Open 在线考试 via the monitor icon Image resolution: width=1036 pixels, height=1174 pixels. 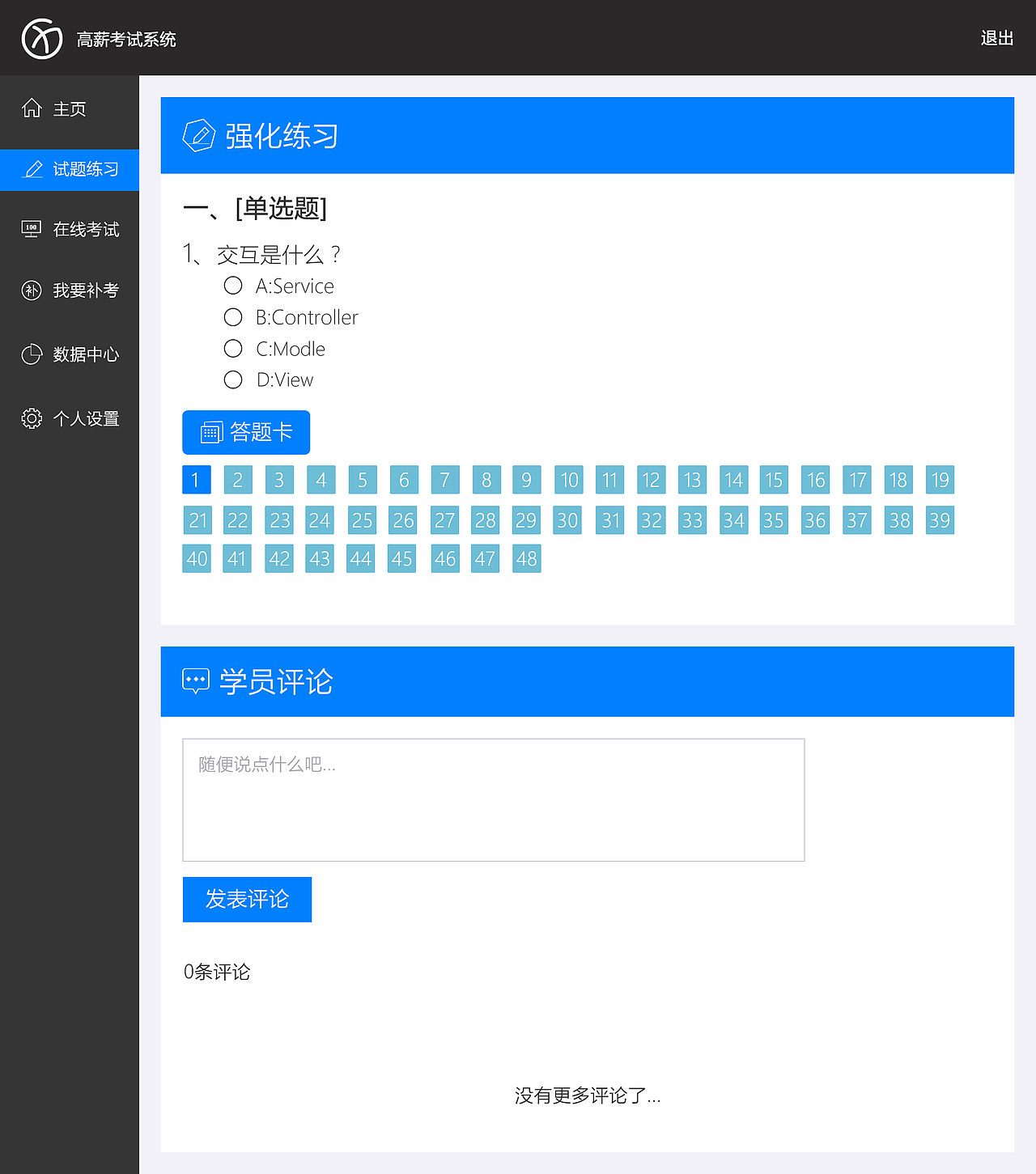(30, 229)
